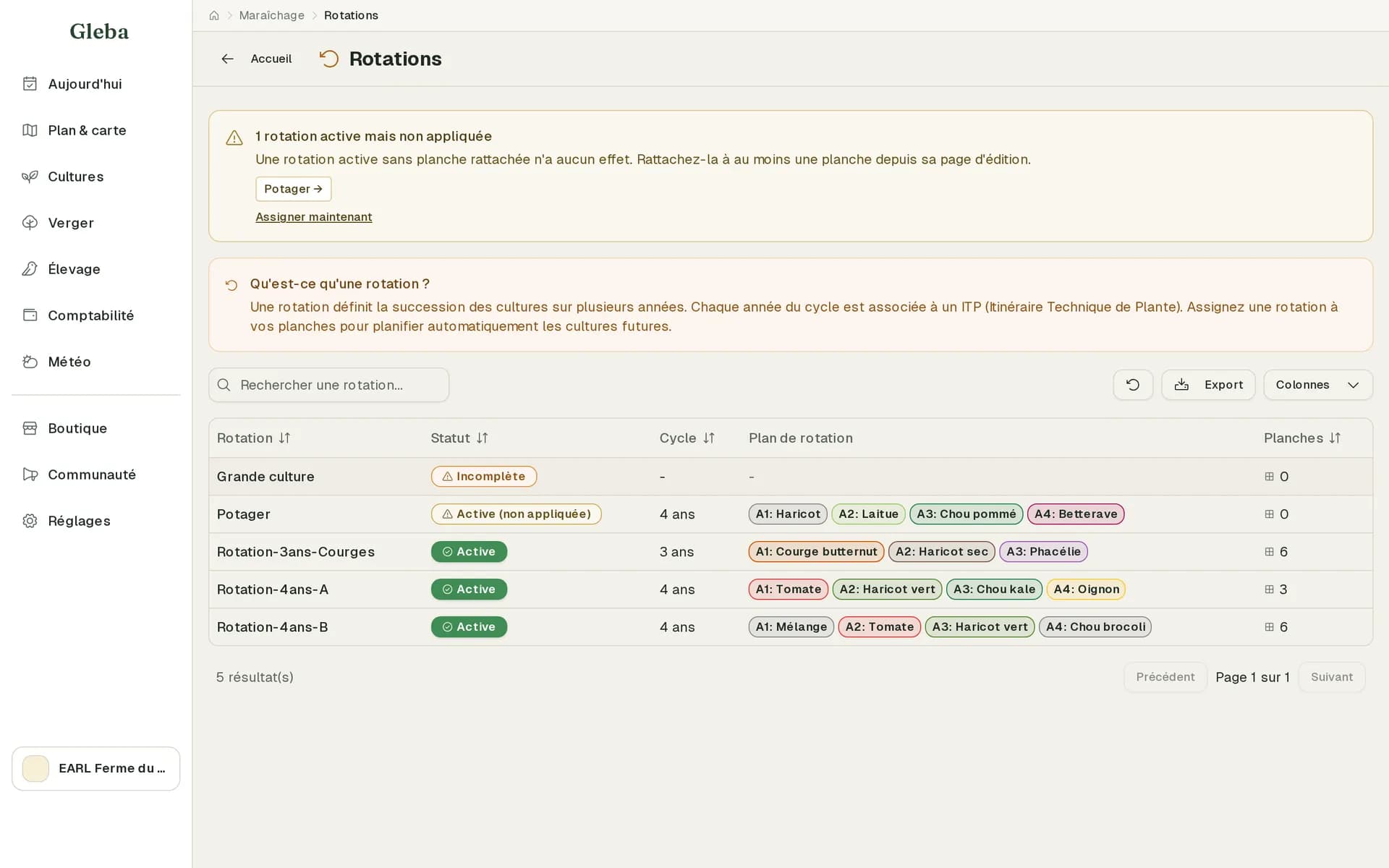Open the Communauté page

[x=95, y=475]
